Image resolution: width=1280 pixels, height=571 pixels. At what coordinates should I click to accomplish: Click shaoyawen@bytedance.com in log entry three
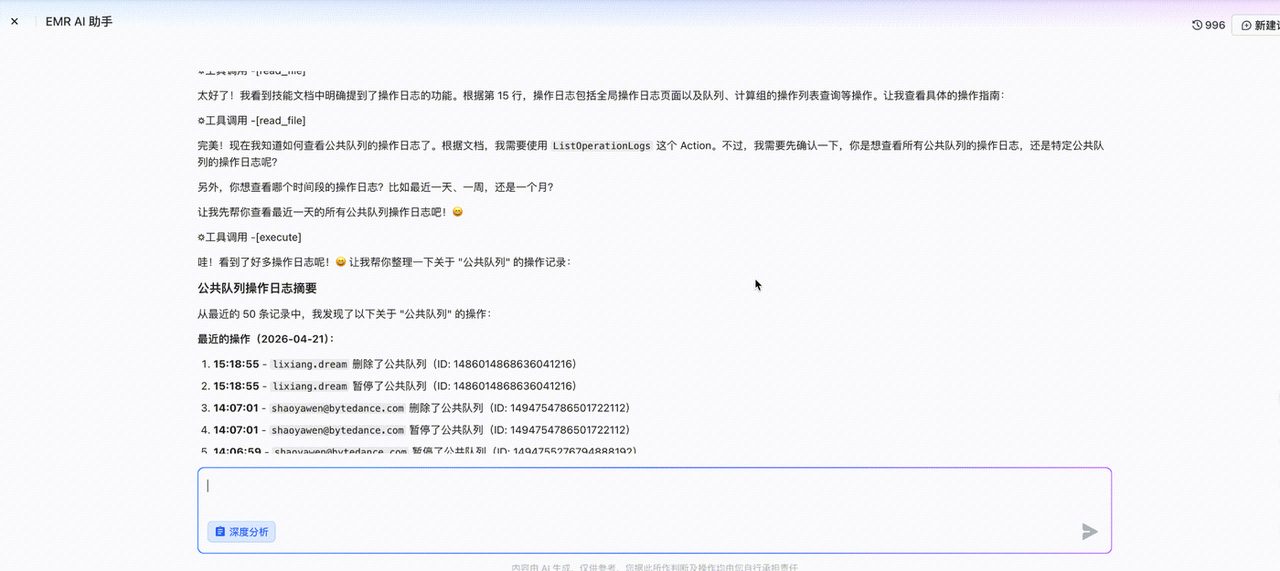pyautogui.click(x=338, y=408)
